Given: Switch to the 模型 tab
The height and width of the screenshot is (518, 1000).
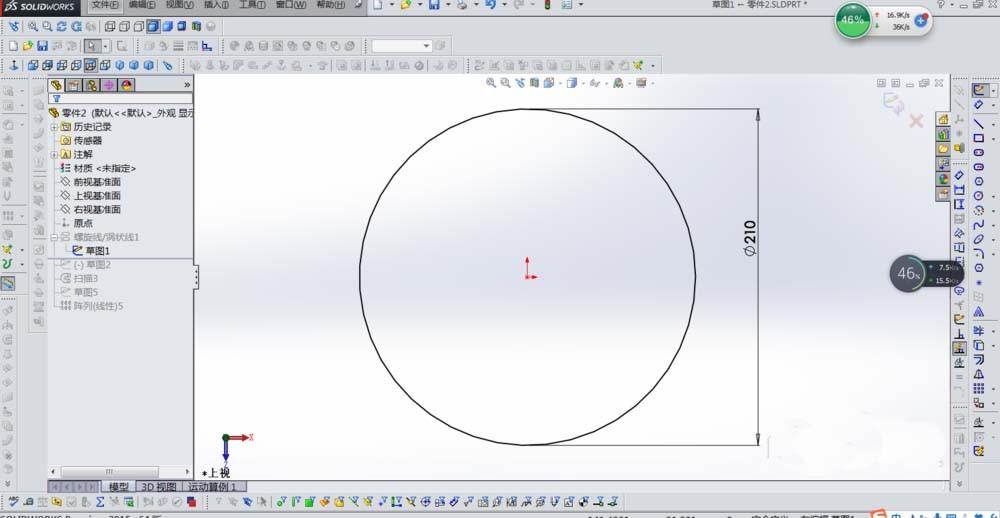Looking at the screenshot, I should click(x=119, y=487).
